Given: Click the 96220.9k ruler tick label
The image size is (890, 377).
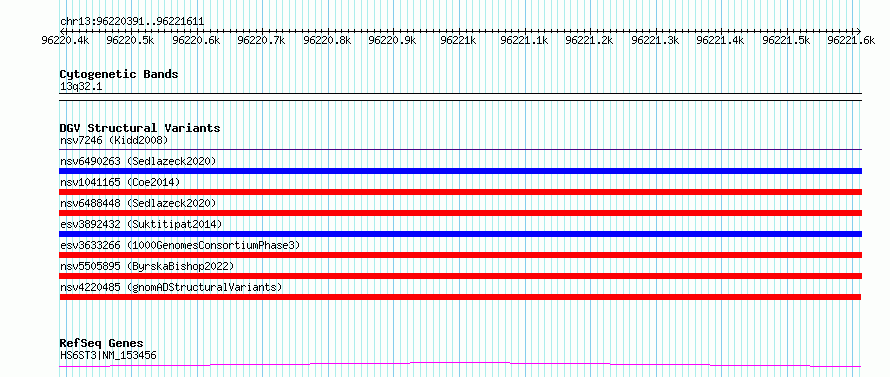Looking at the screenshot, I should point(392,40).
